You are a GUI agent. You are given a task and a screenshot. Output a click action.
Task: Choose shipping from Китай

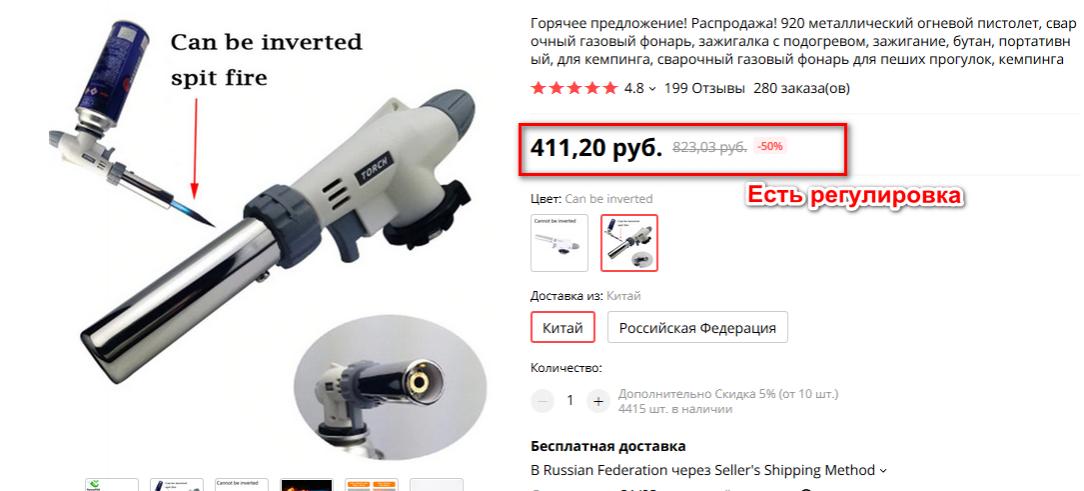[x=563, y=327]
